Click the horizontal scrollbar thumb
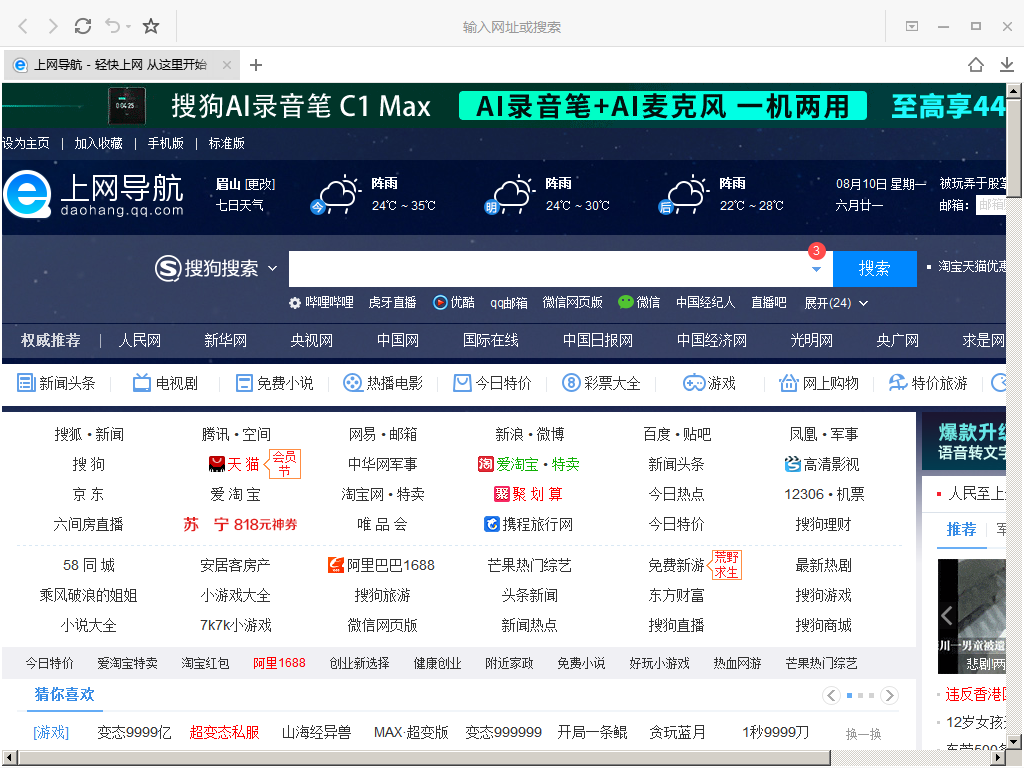Viewport: 1024px width, 768px height. pos(424,758)
